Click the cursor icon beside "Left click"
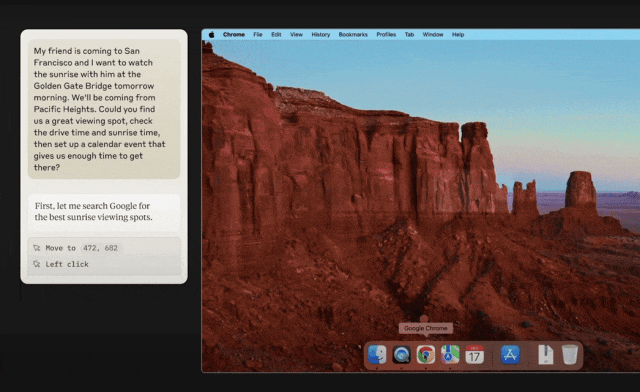This screenshot has height=392, width=640. (37, 264)
